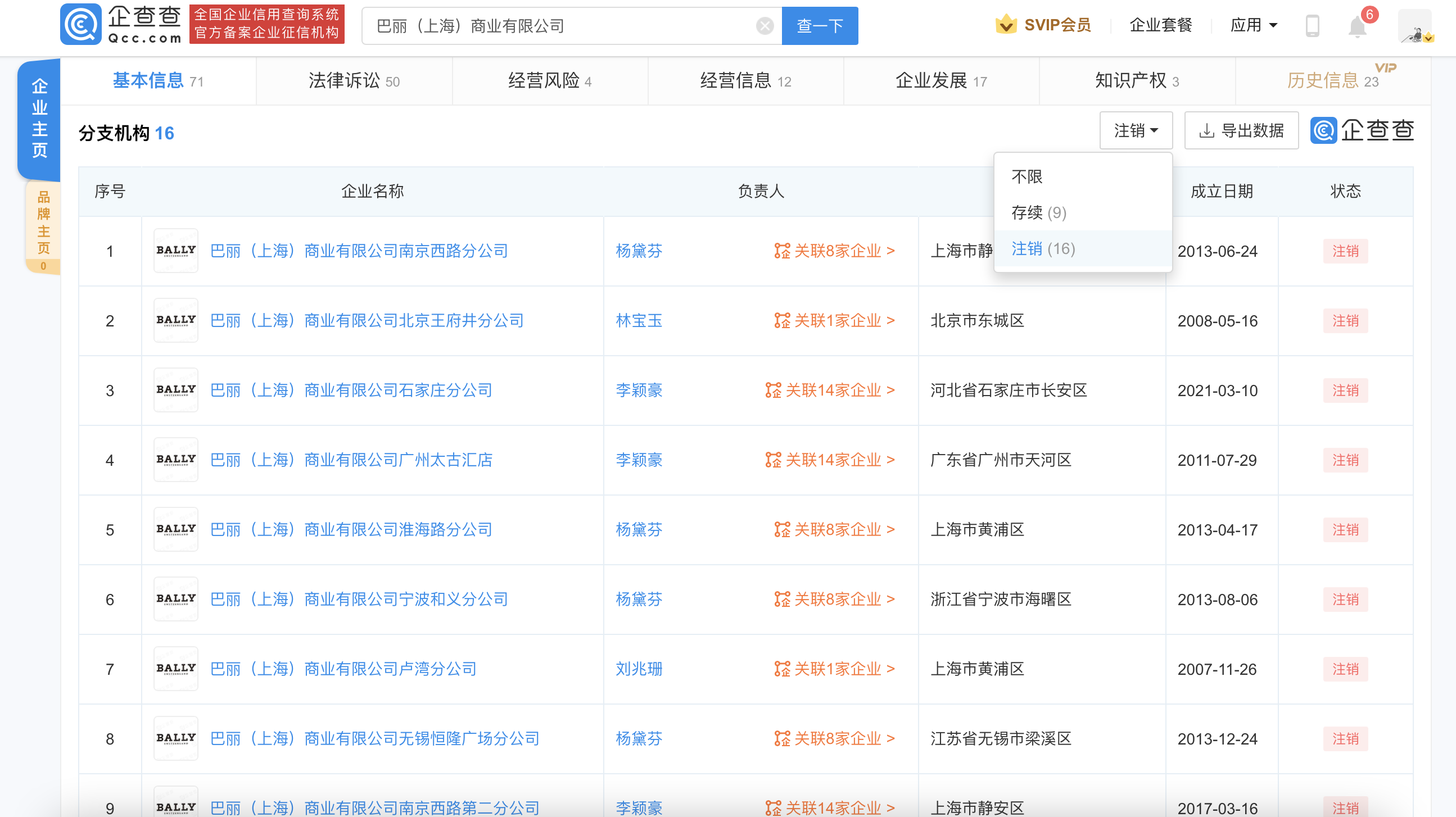Open the notification bell icon
1456x817 pixels.
1356,26
